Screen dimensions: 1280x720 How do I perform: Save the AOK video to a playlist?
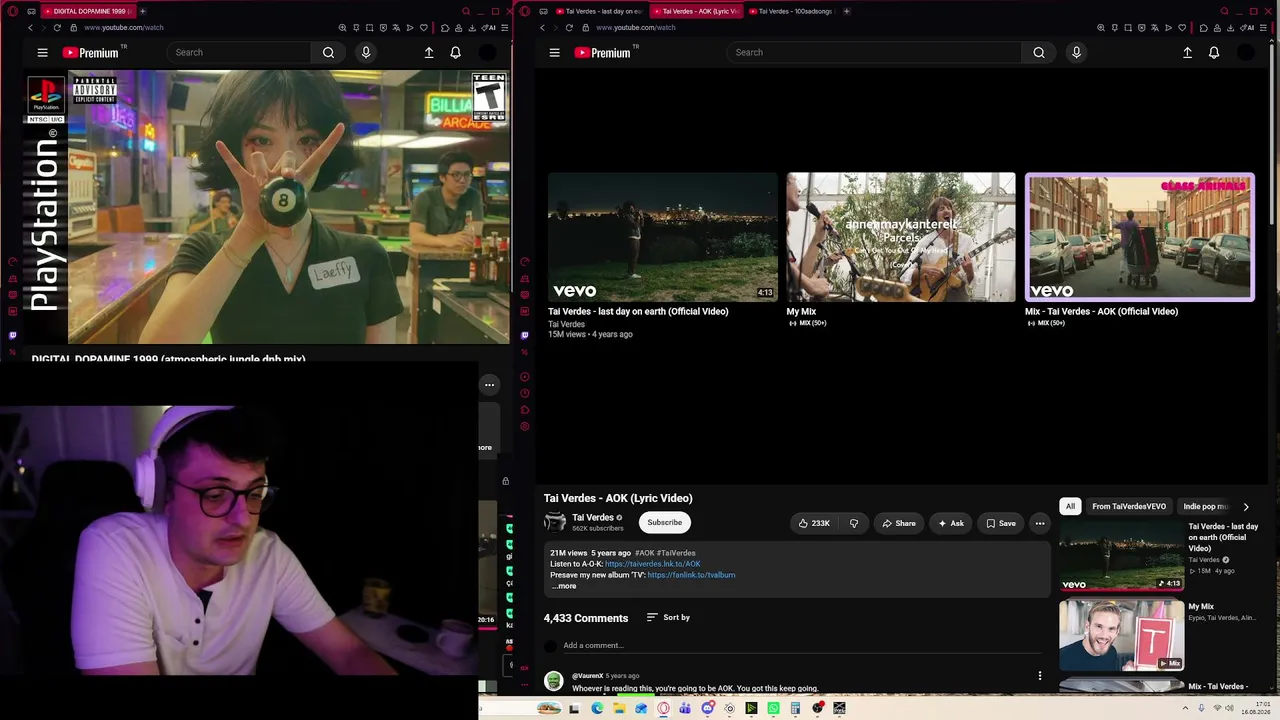point(1000,523)
